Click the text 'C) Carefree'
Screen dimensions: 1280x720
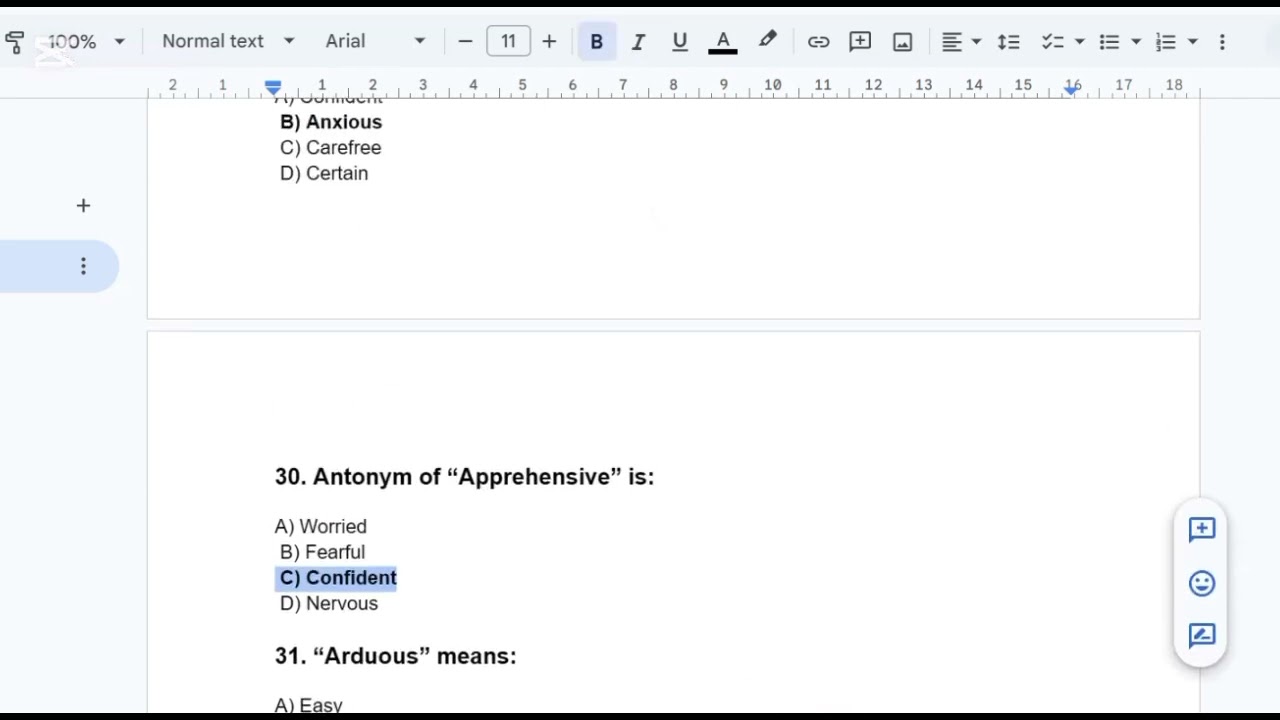click(331, 148)
